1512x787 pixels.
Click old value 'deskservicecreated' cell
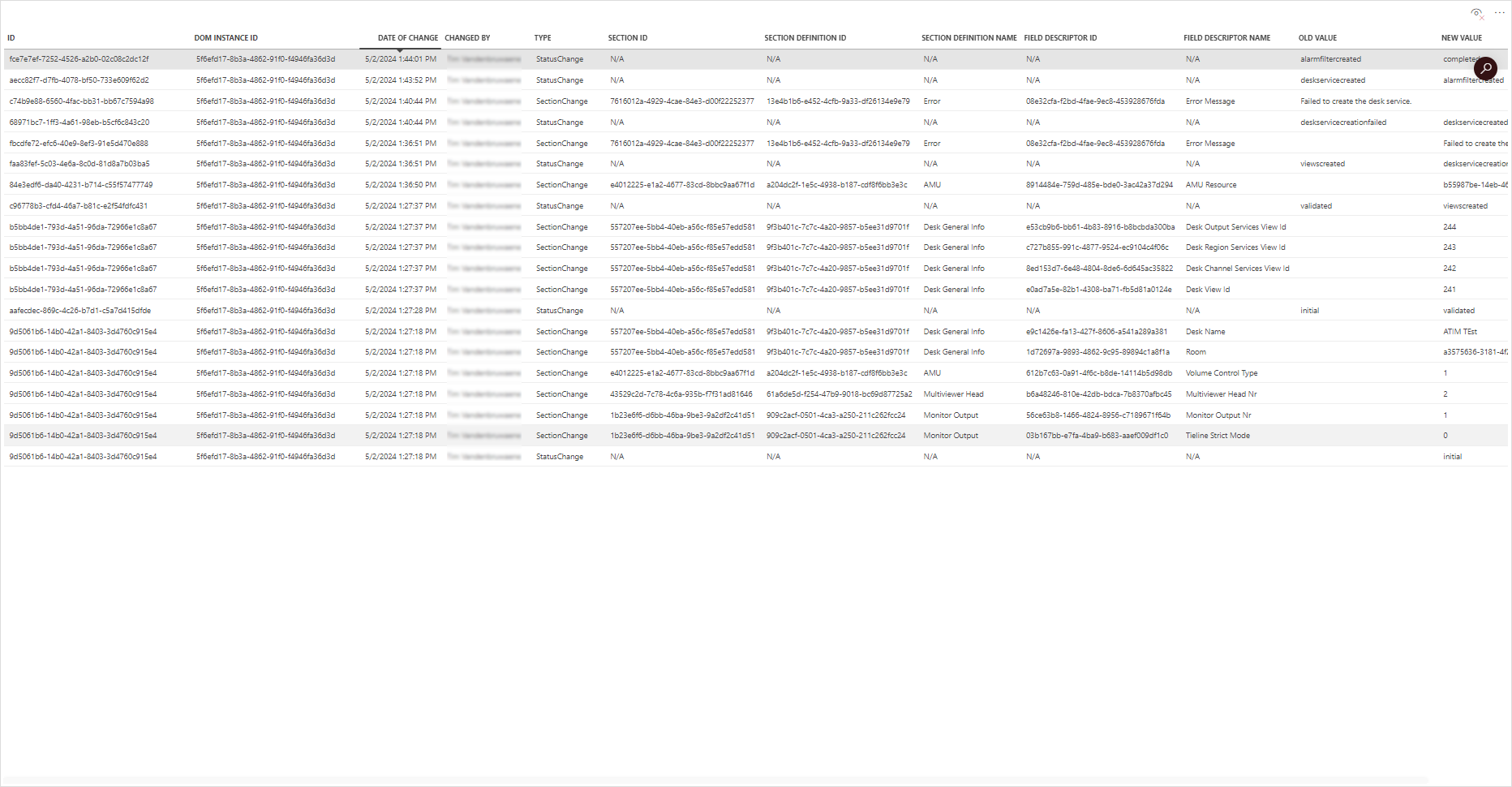[1333, 80]
